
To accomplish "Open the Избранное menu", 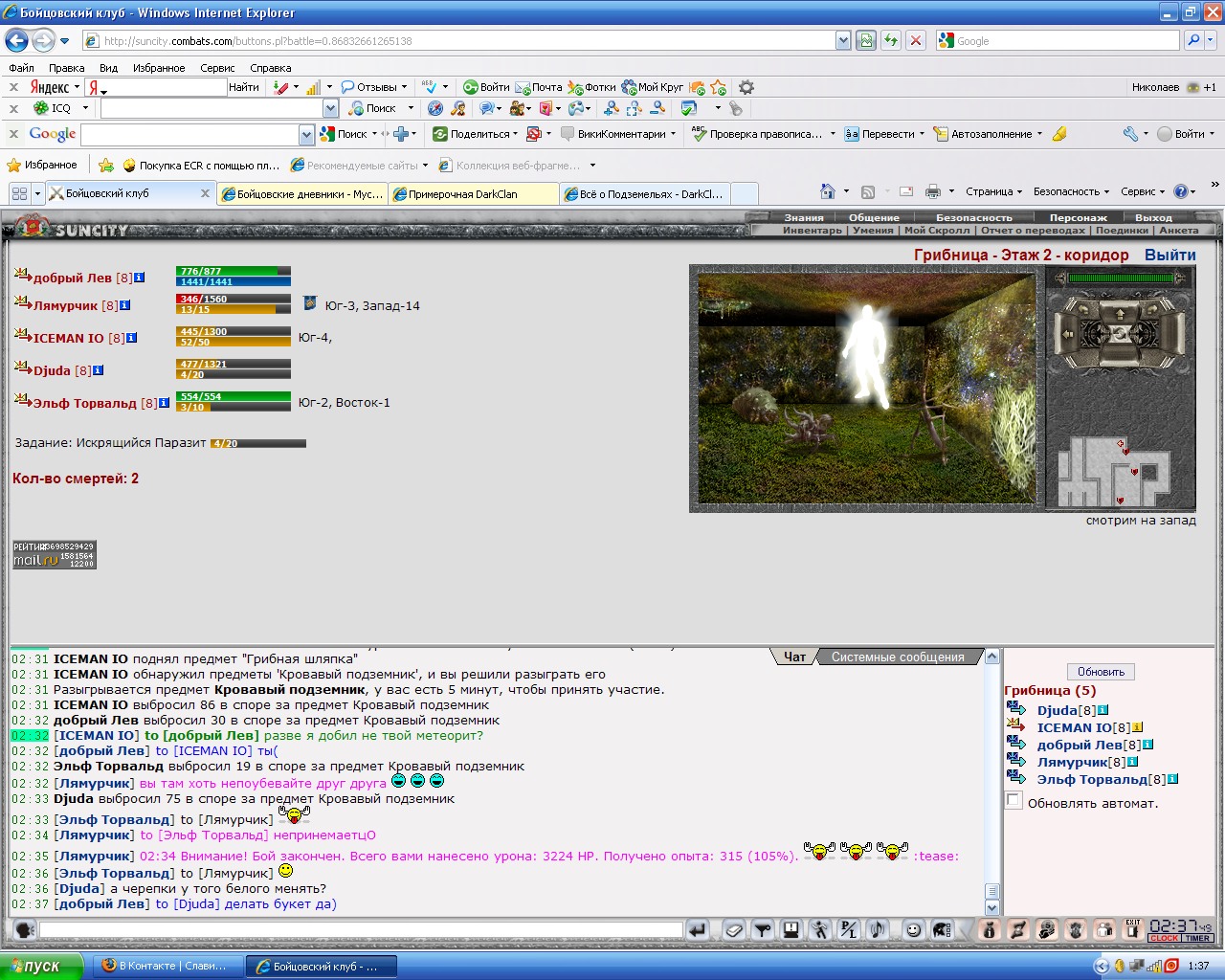I will tap(159, 68).
